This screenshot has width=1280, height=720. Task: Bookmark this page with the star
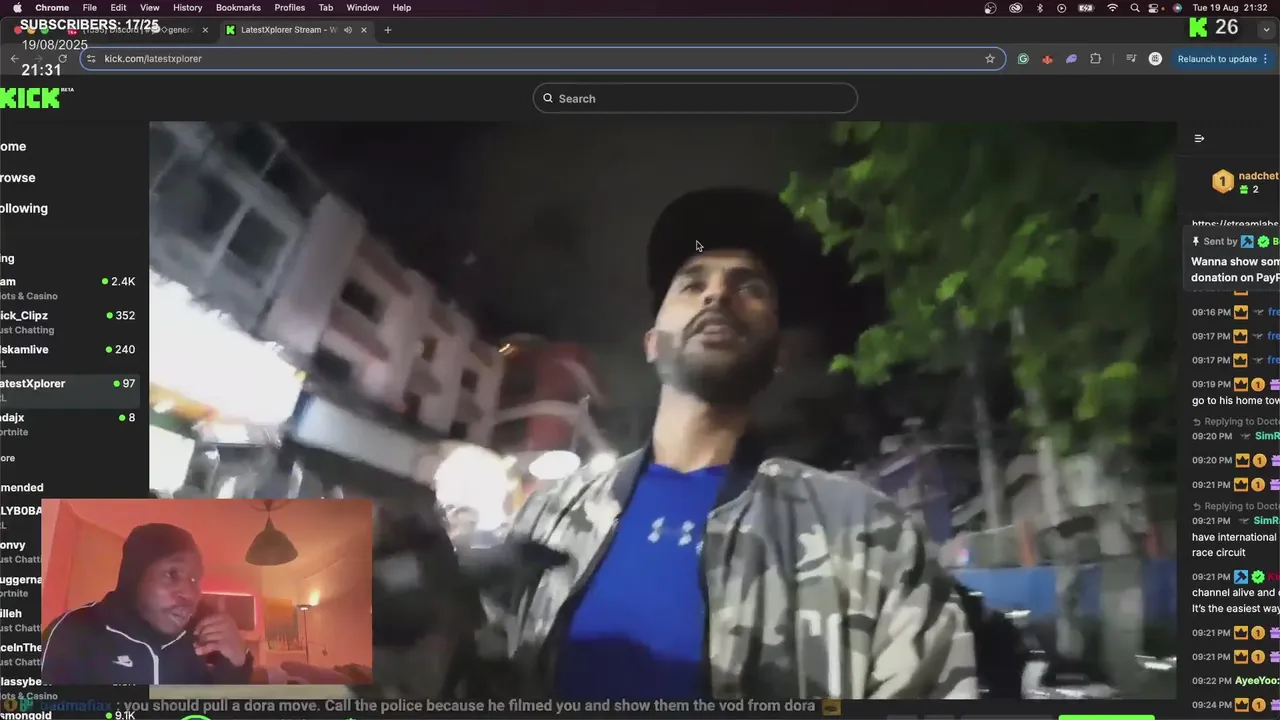click(x=990, y=59)
